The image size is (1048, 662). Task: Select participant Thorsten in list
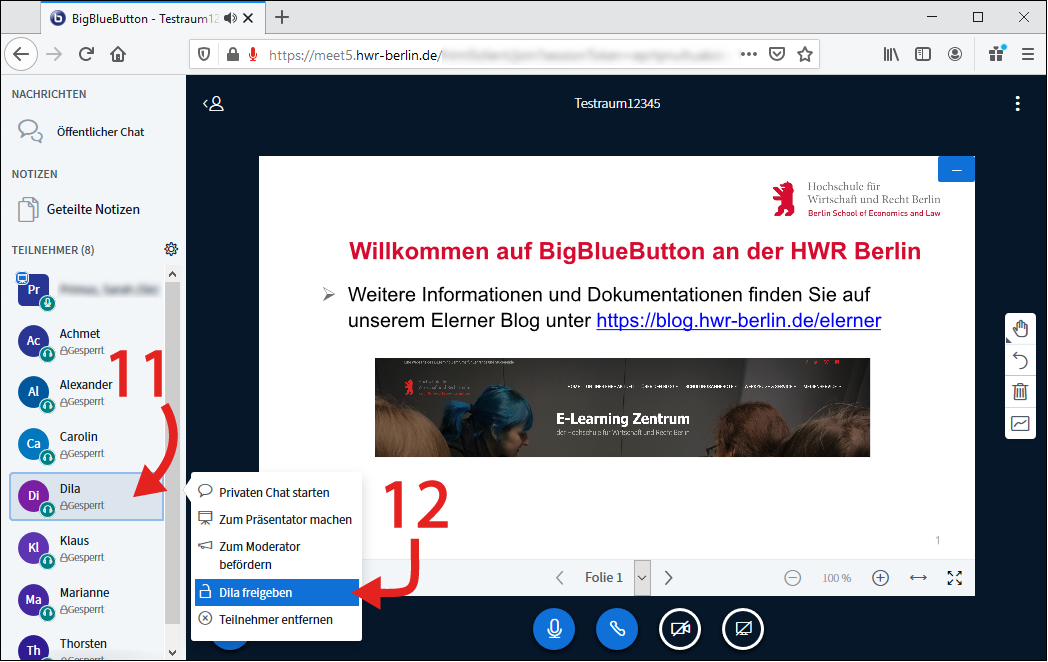click(87, 647)
